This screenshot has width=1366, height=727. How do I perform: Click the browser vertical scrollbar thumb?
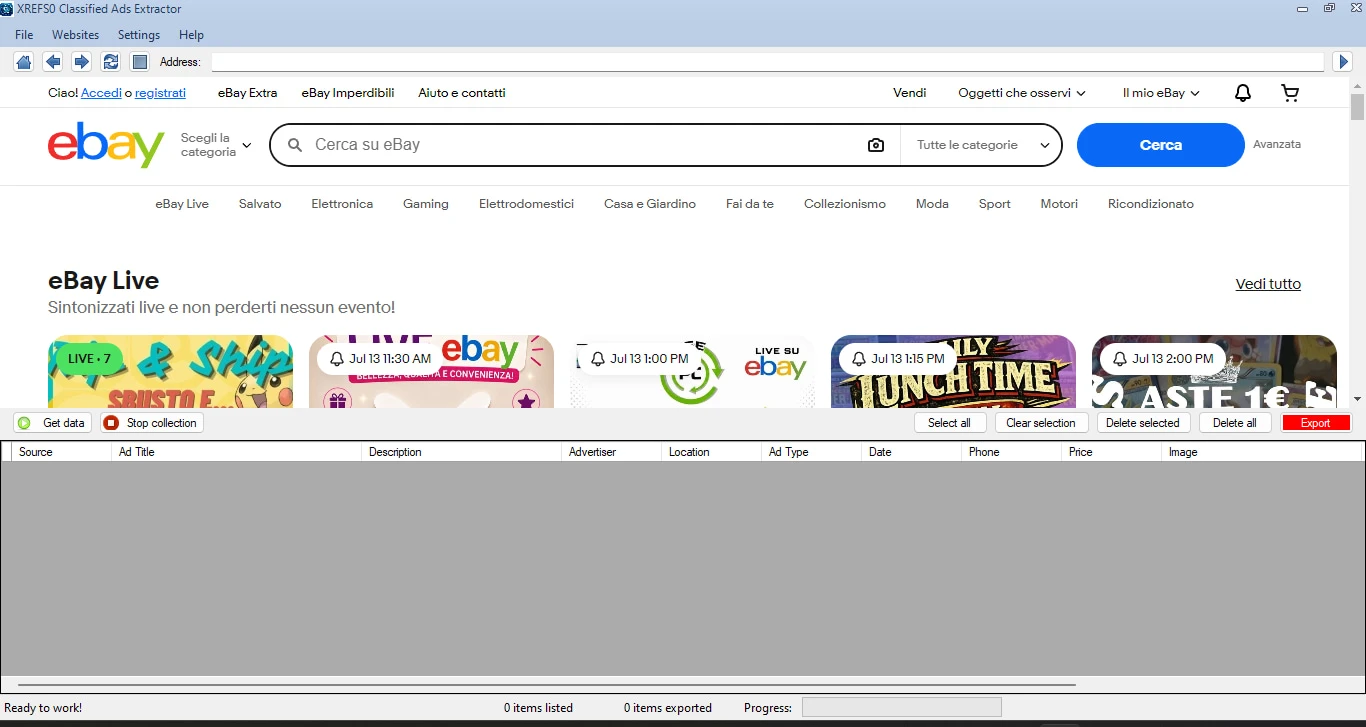pos(1357,106)
